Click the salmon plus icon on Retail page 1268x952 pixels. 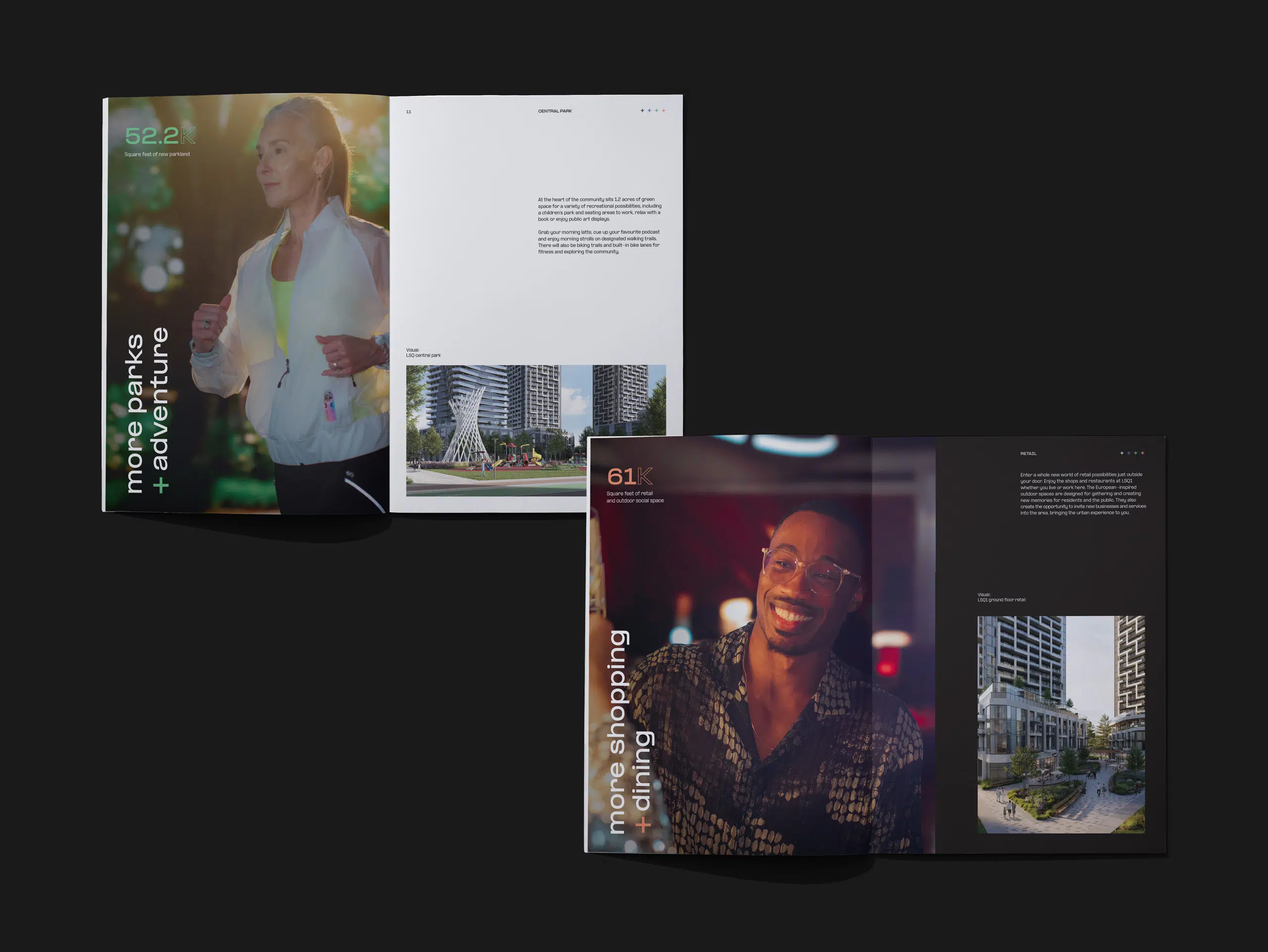point(1143,453)
